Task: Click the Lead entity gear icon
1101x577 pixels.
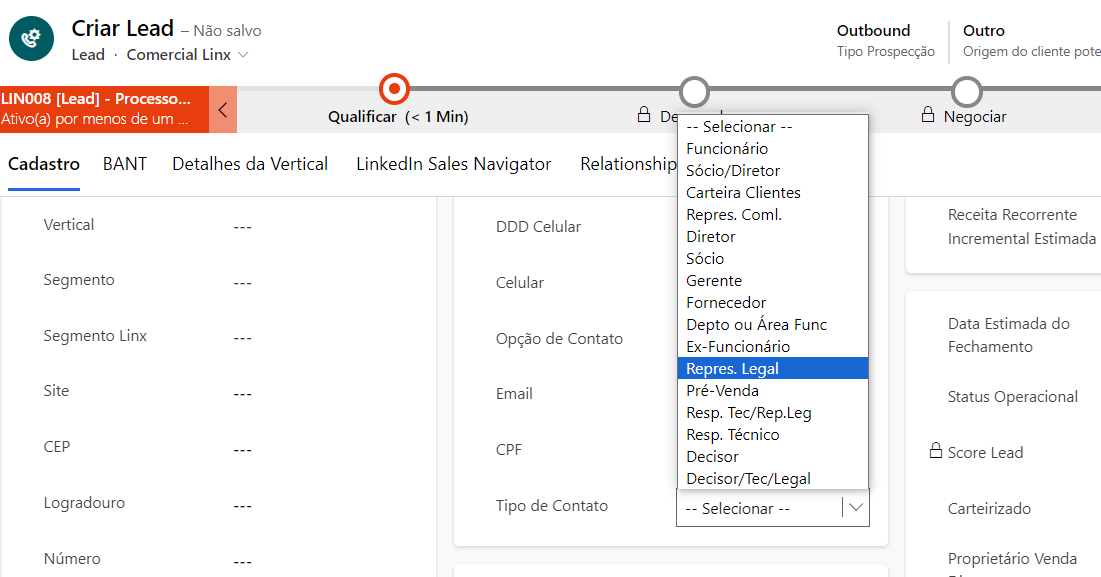Action: click(x=32, y=38)
